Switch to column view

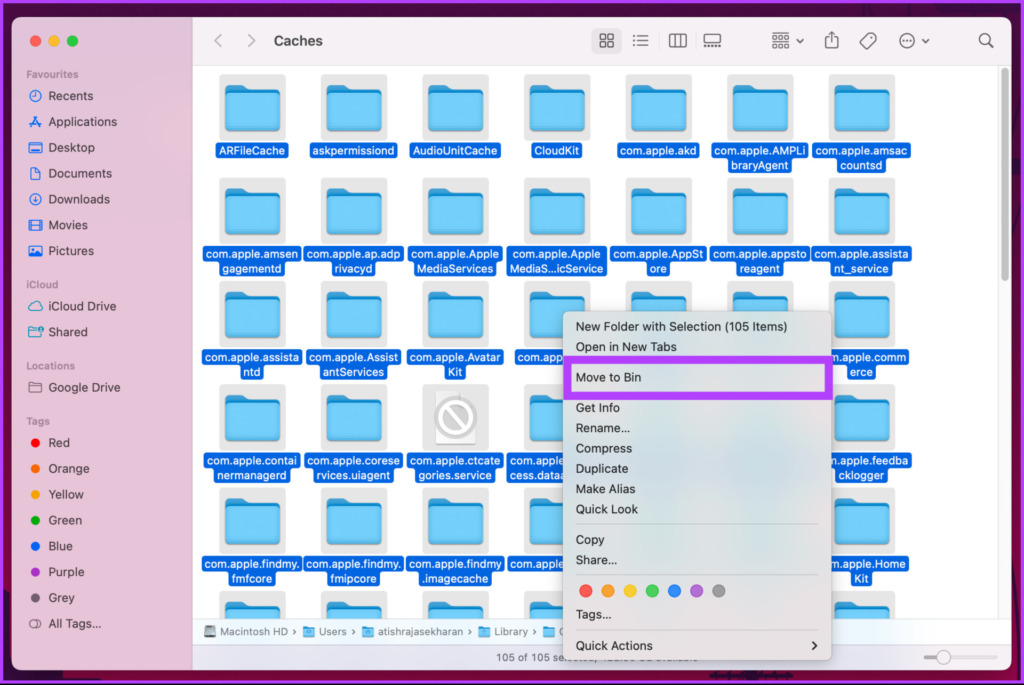pos(677,41)
